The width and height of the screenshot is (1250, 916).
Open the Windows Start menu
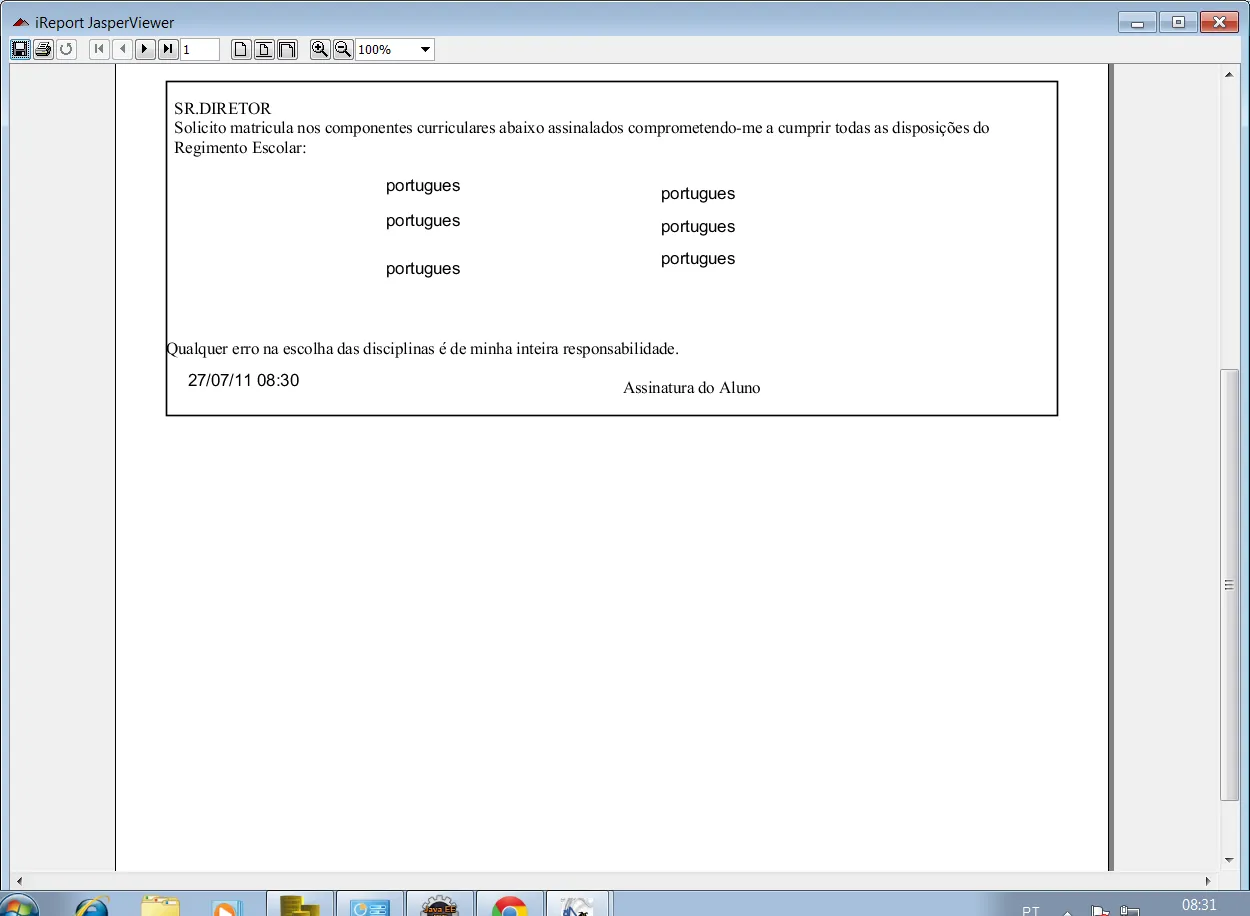click(20, 905)
